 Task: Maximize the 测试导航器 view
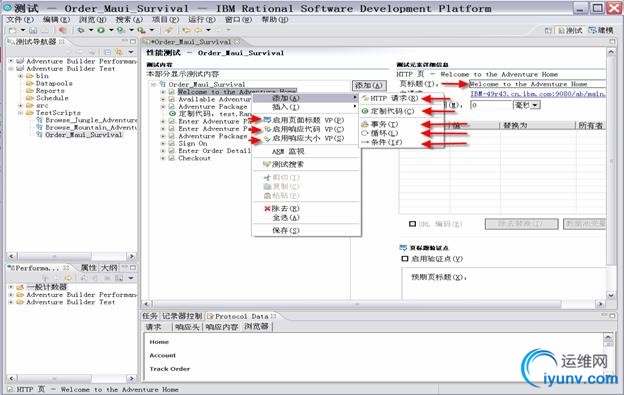pos(133,41)
